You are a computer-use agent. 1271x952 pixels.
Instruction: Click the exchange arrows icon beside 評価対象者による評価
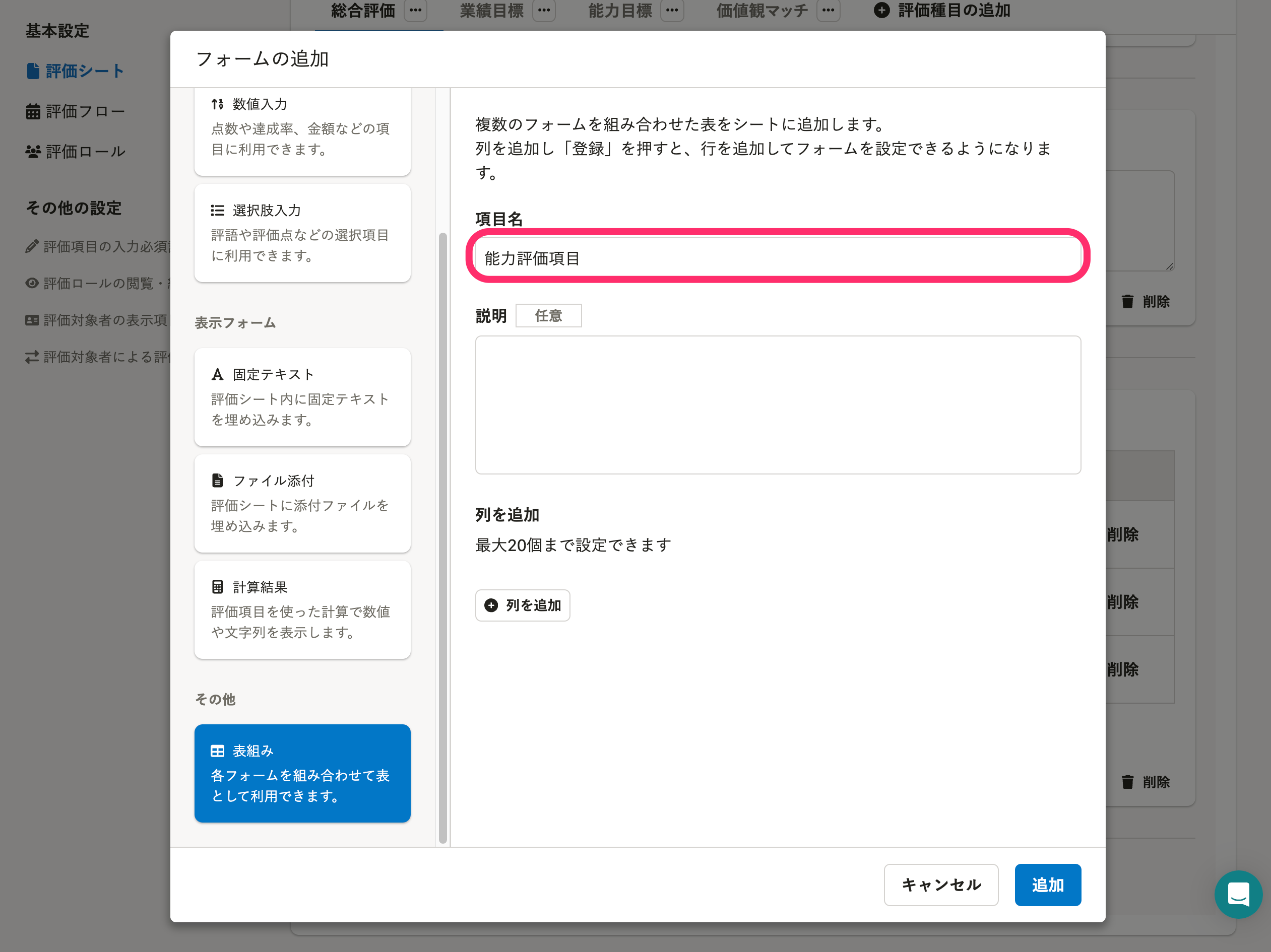[32, 357]
